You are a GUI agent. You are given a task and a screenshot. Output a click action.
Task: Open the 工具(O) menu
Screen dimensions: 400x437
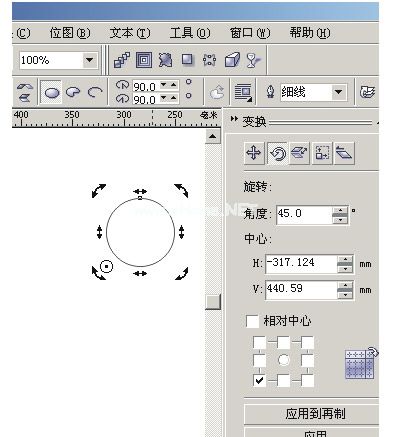point(190,33)
